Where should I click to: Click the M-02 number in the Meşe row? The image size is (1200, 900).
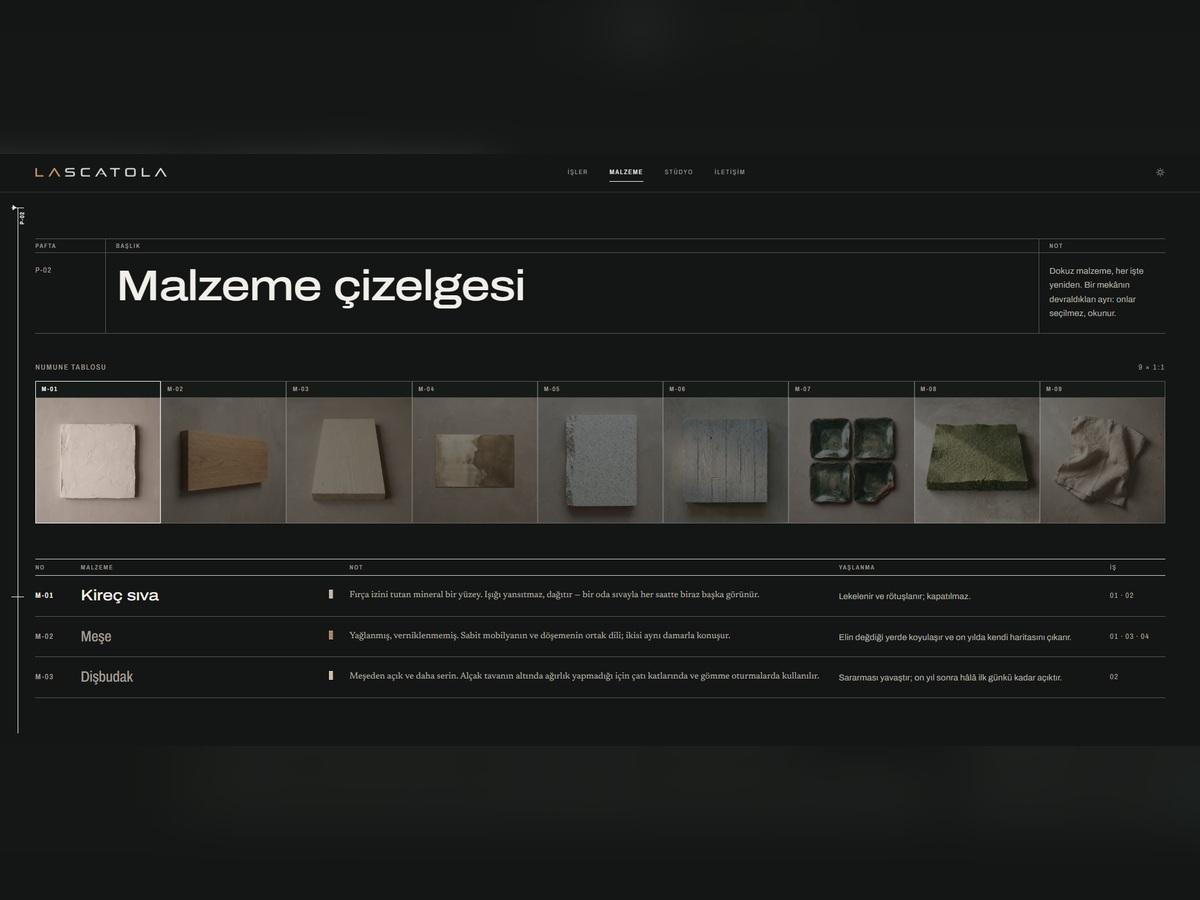coord(44,637)
